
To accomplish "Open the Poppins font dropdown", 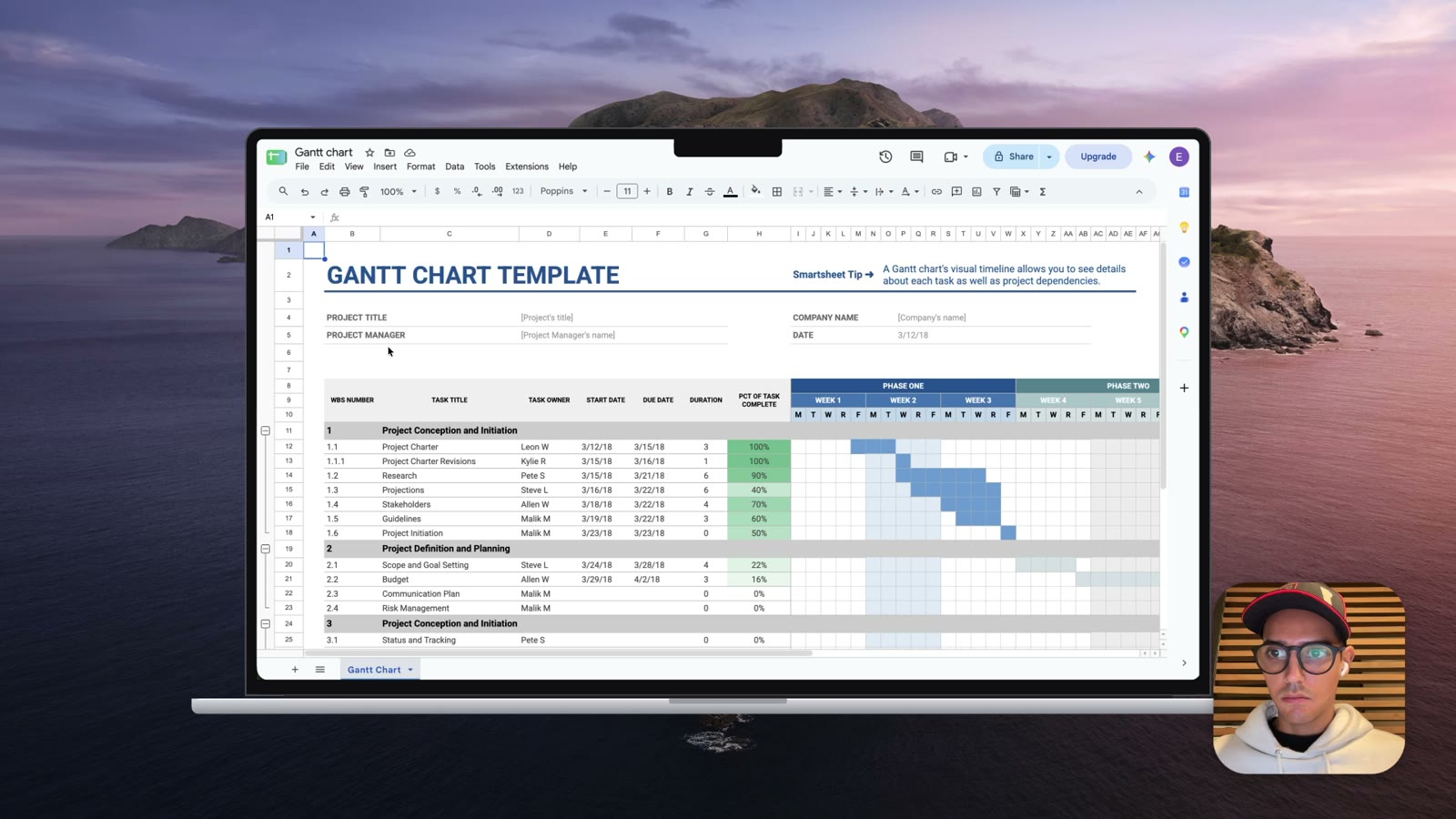I will click(x=564, y=191).
